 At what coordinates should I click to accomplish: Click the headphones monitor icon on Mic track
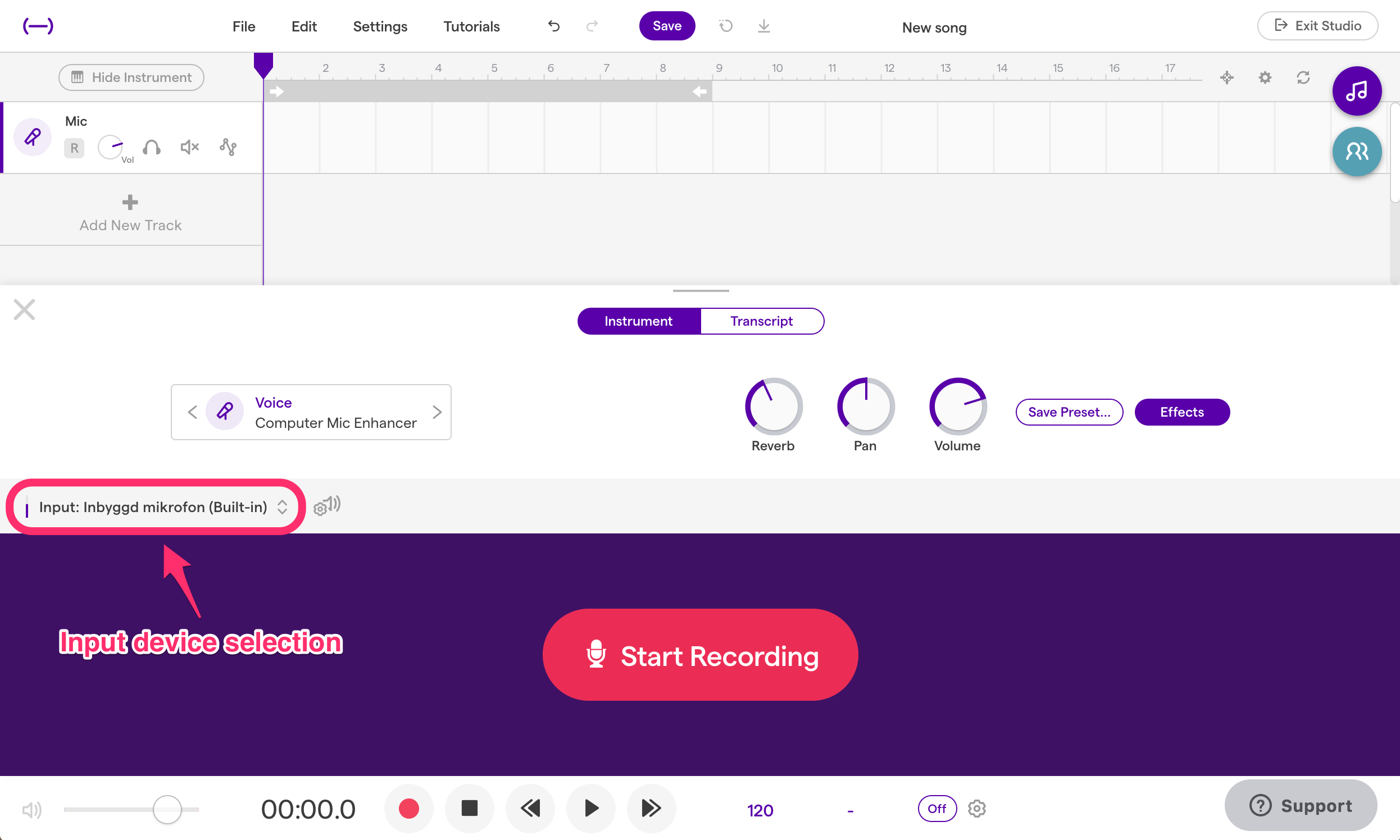click(x=151, y=148)
